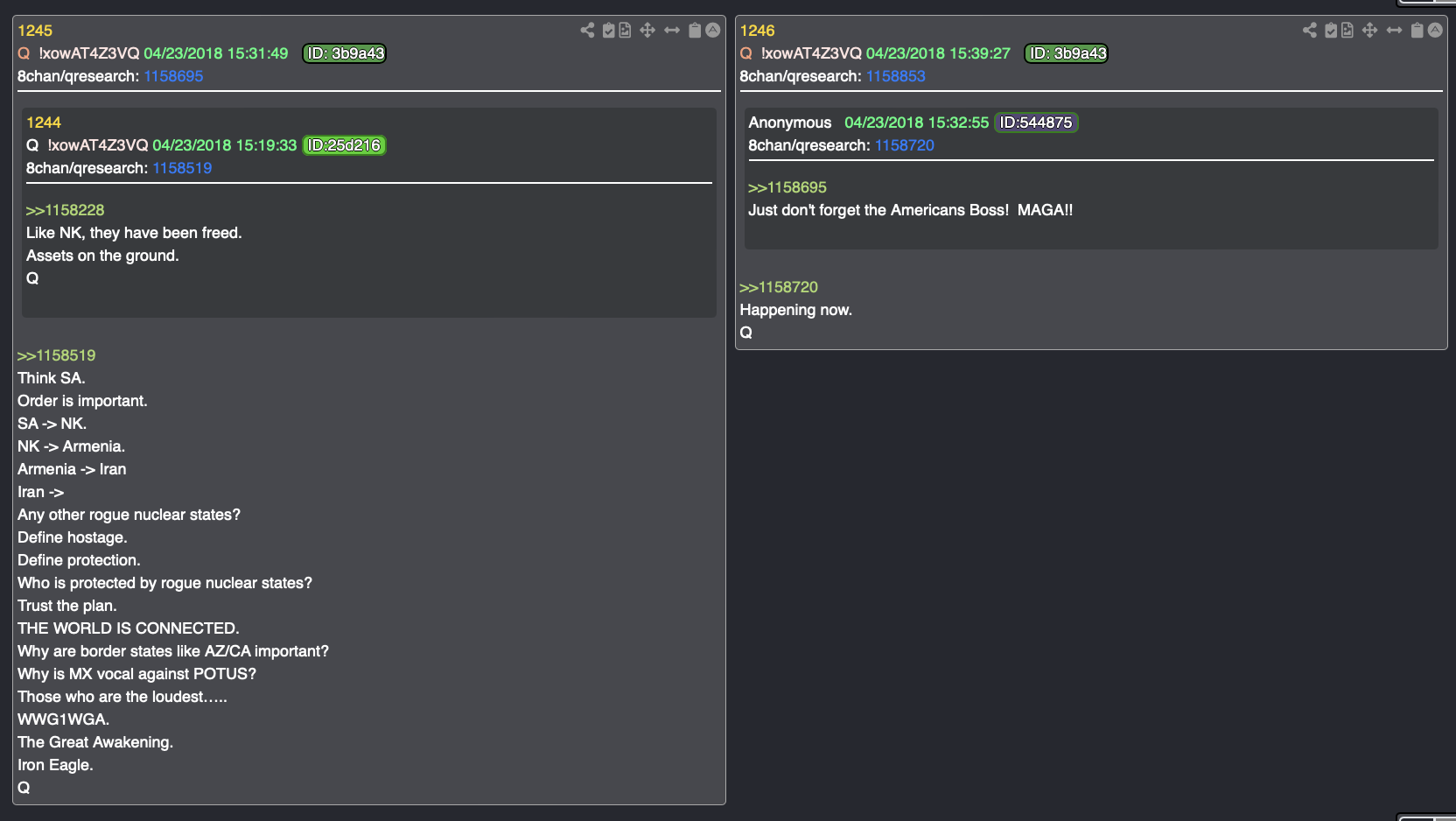1456x821 pixels.
Task: Click the horizontal resize arrows on post 1245
Action: point(672,31)
